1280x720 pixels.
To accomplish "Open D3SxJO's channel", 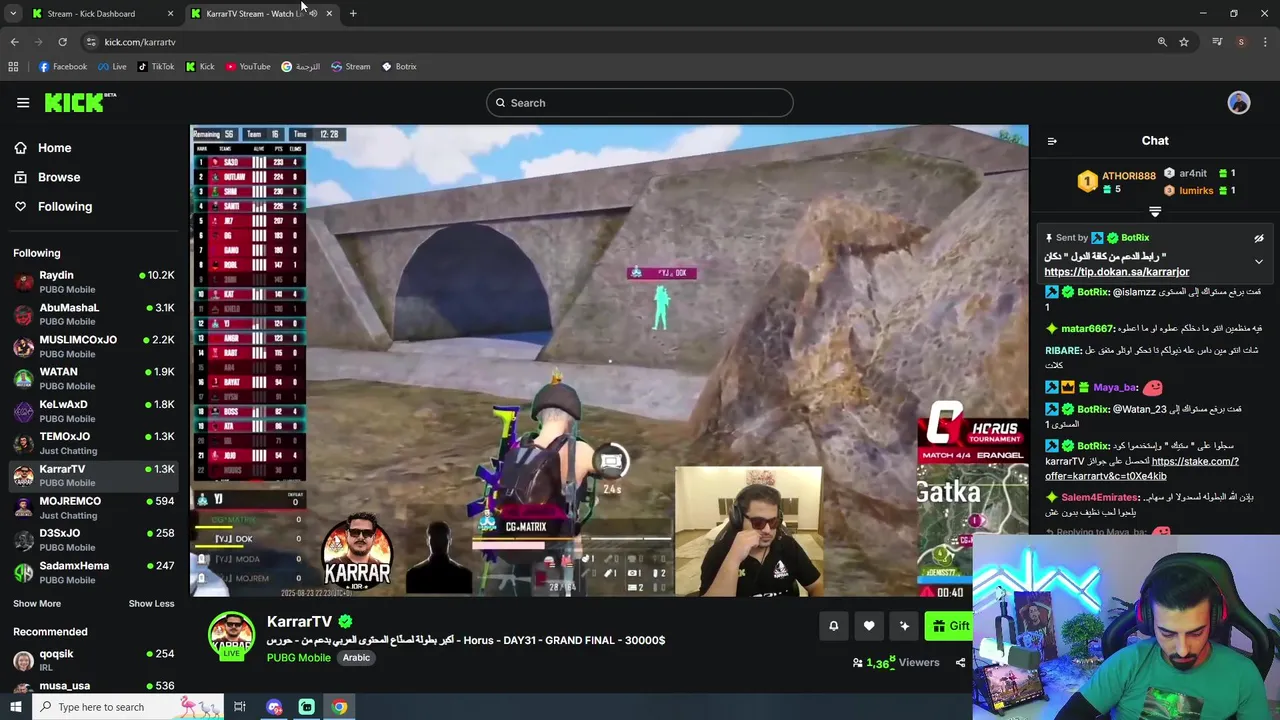I will click(94, 540).
